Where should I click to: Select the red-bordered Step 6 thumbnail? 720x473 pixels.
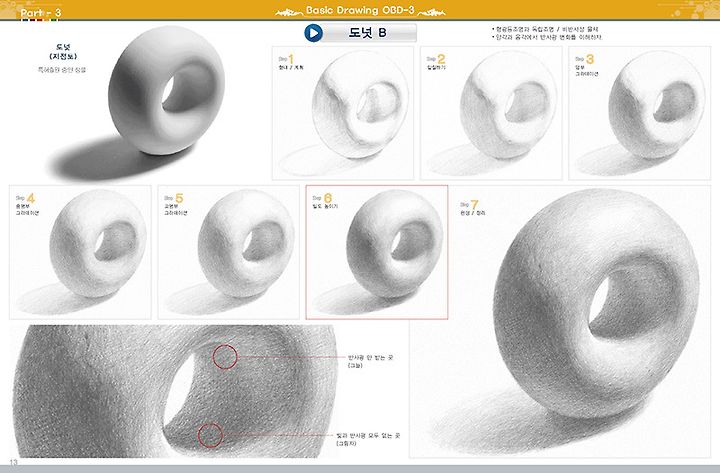pyautogui.click(x=377, y=252)
